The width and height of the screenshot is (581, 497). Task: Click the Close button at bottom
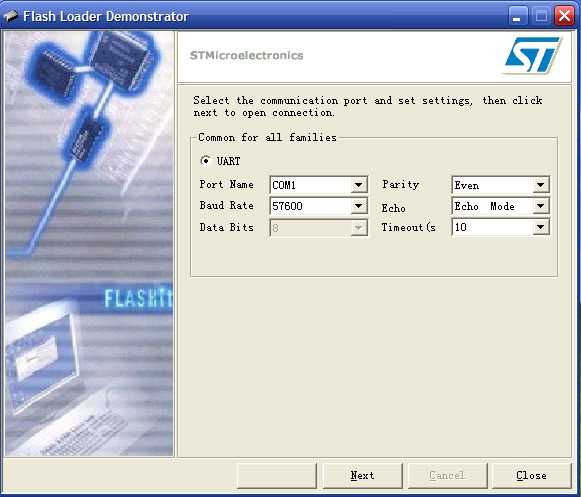531,476
